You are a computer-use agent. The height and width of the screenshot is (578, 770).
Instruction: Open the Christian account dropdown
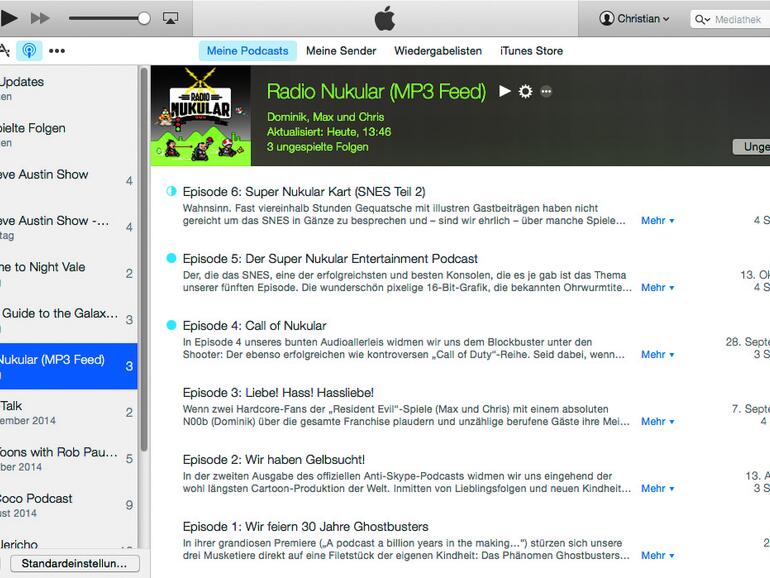[x=635, y=19]
